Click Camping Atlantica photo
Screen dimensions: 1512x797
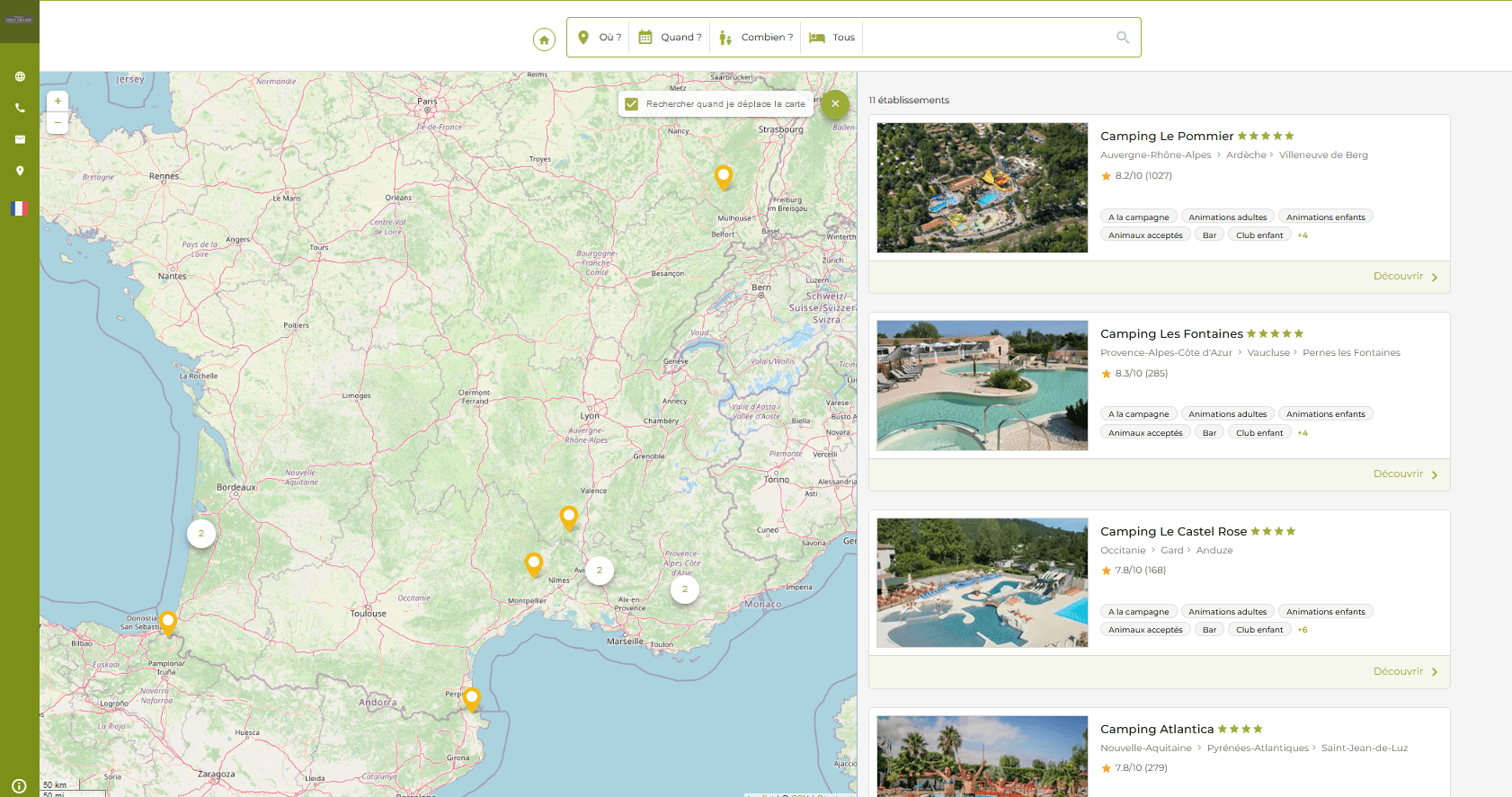[x=982, y=756]
